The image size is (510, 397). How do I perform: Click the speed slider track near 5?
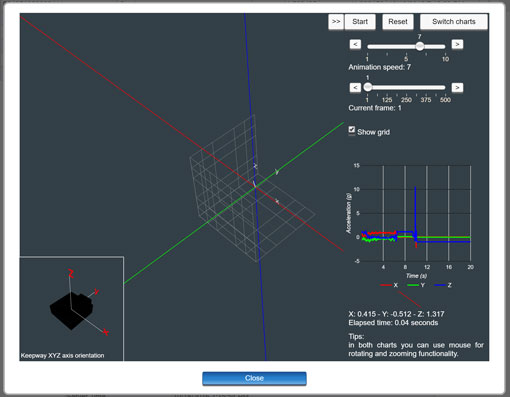[x=406, y=46]
